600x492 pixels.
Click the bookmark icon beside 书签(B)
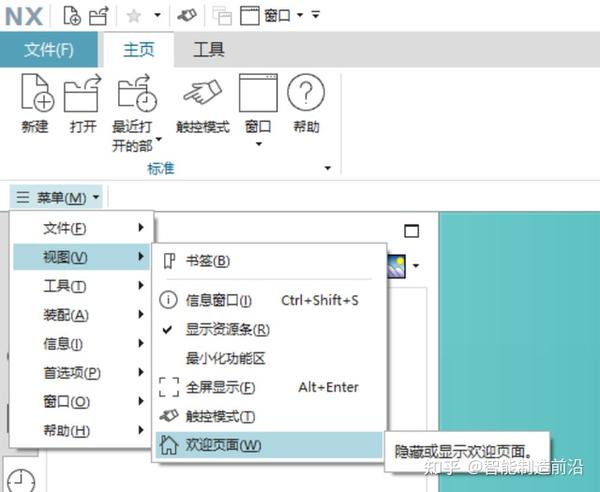pos(169,261)
